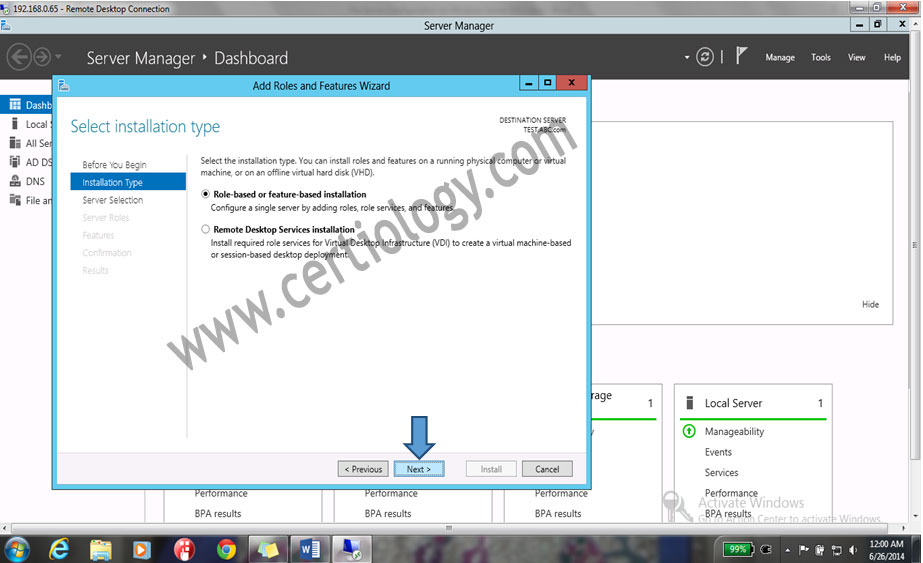Click the horizontal scrollbar of remote desktop
923x563 pixels.
(x=449, y=528)
